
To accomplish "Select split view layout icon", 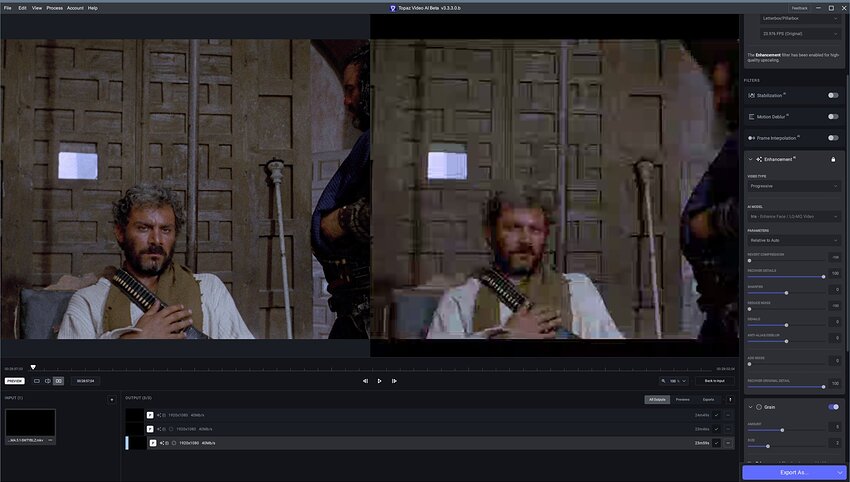I will point(48,381).
